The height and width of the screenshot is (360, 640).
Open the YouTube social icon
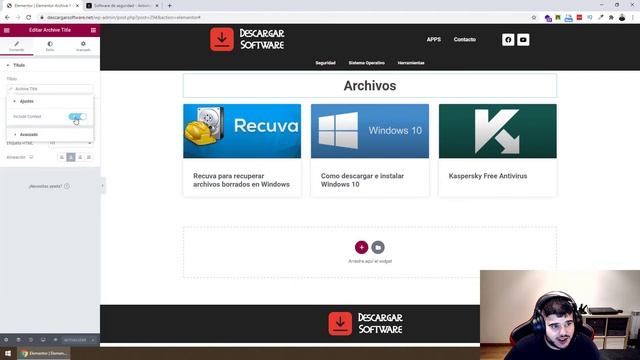tap(523, 40)
